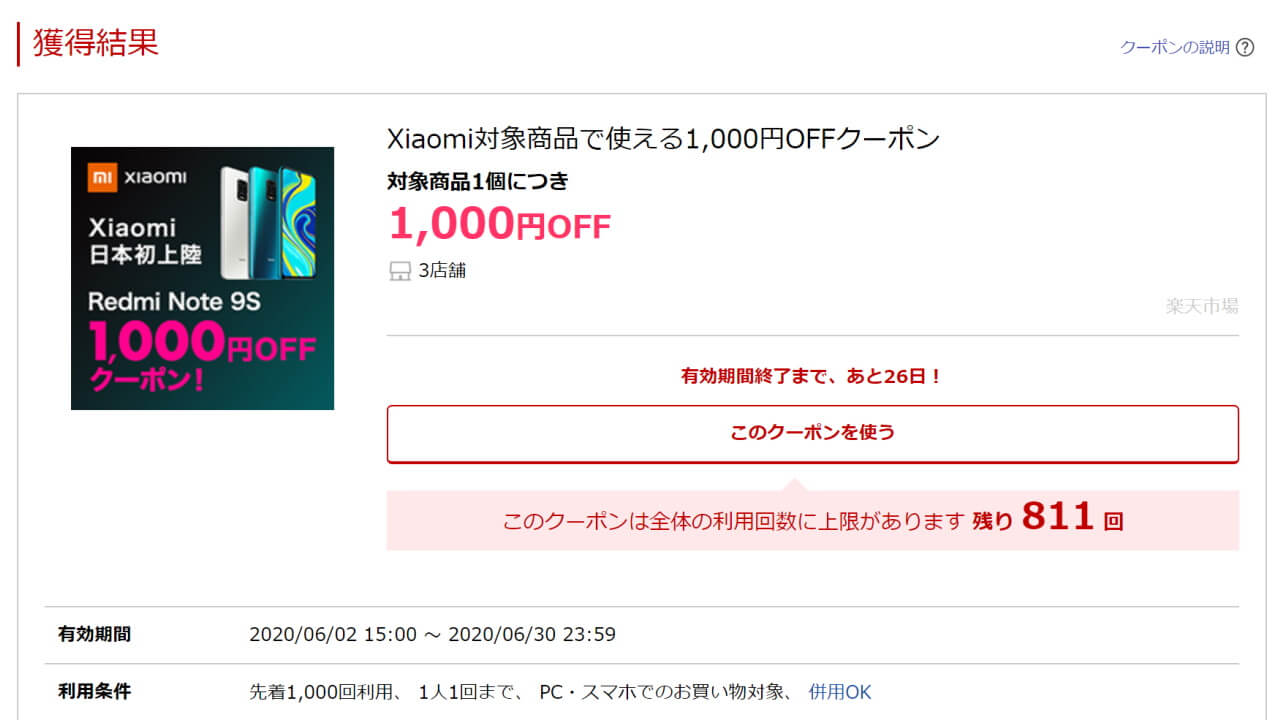This screenshot has height=720, width=1280.
Task: Select the Xiaomi対象商品で使える1,000円OFFクーポン title
Action: (x=663, y=139)
